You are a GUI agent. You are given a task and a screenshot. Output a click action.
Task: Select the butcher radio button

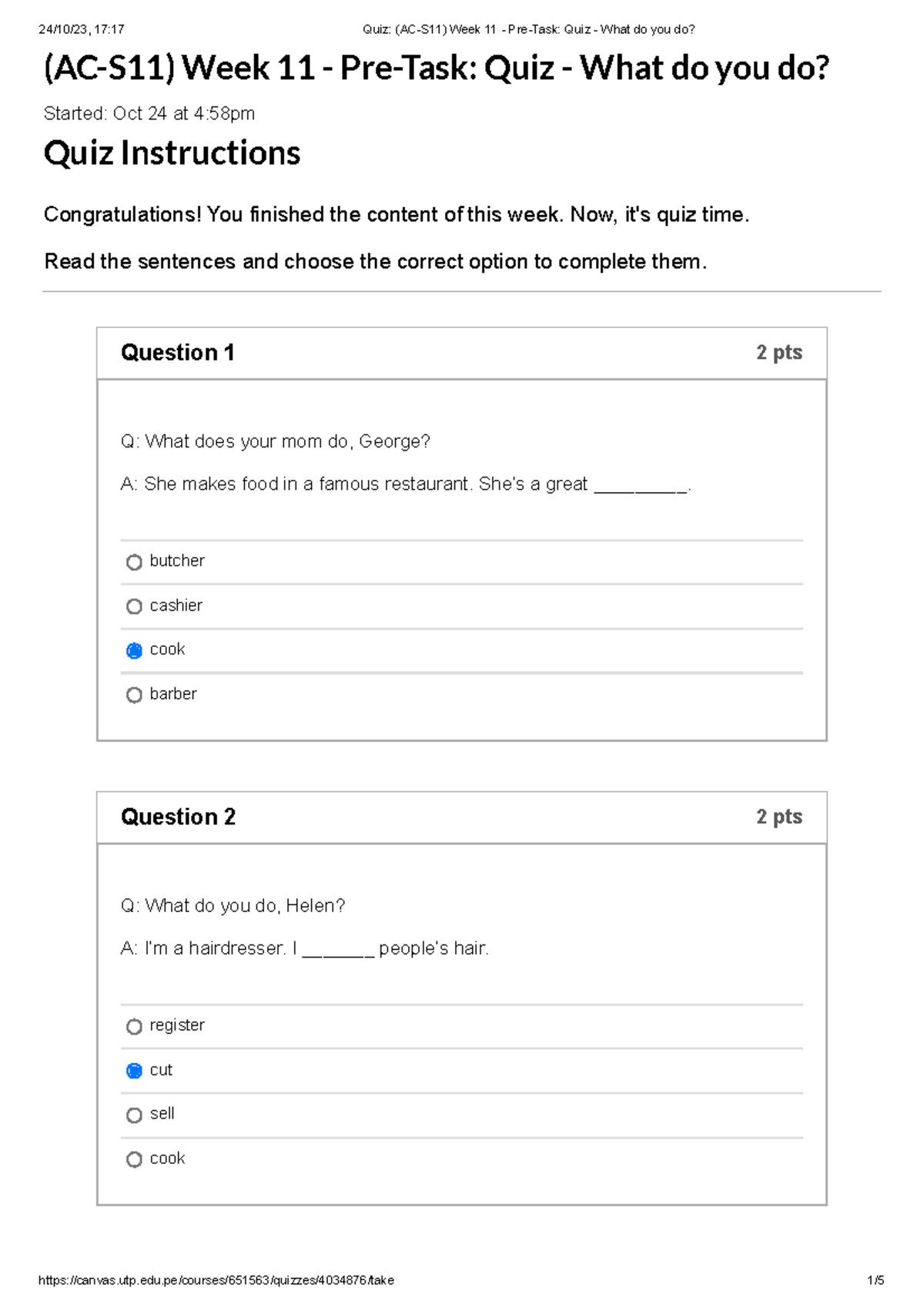(x=135, y=562)
